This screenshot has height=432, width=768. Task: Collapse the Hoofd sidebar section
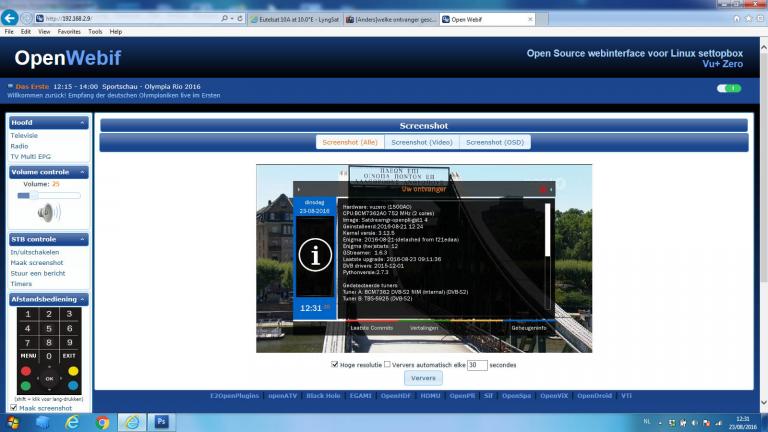(84, 122)
